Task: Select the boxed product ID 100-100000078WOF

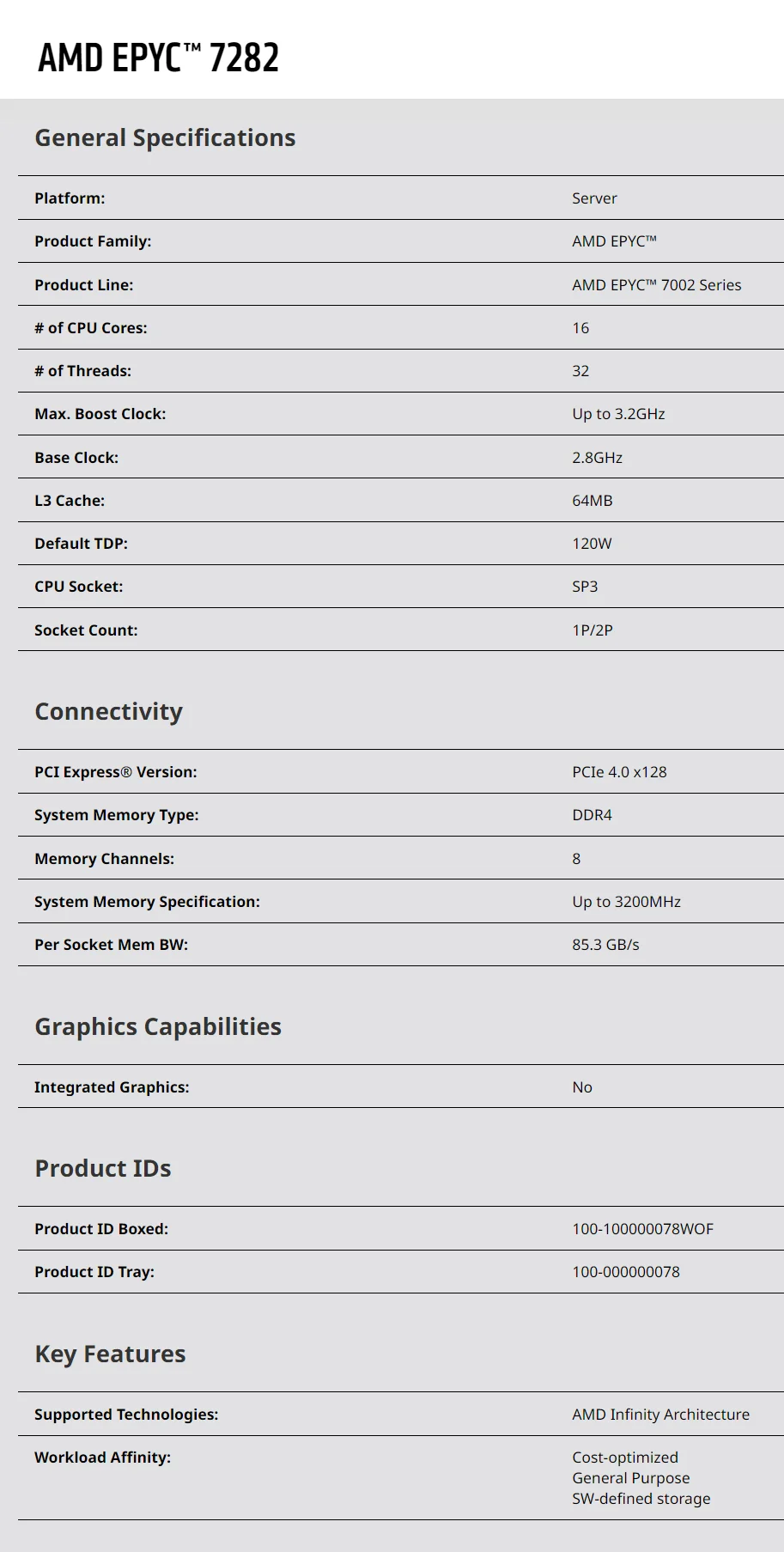Action: point(642,1229)
